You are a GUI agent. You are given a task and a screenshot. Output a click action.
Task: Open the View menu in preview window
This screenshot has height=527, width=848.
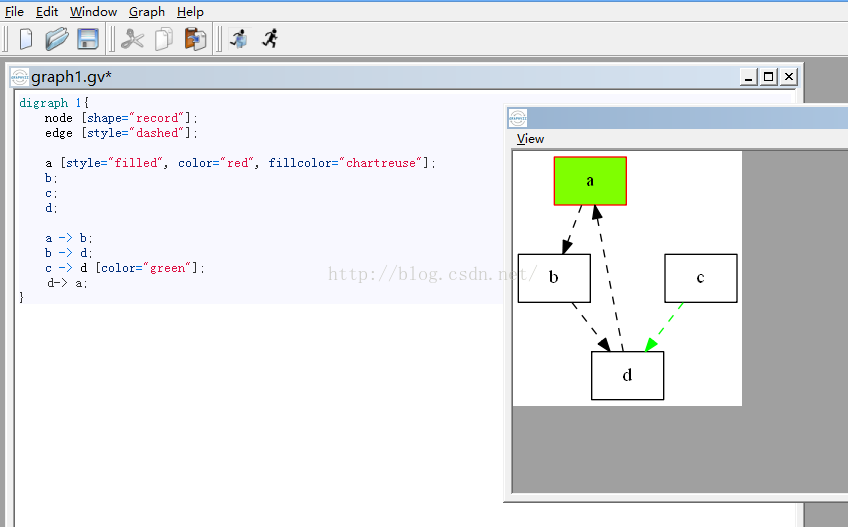[530, 139]
